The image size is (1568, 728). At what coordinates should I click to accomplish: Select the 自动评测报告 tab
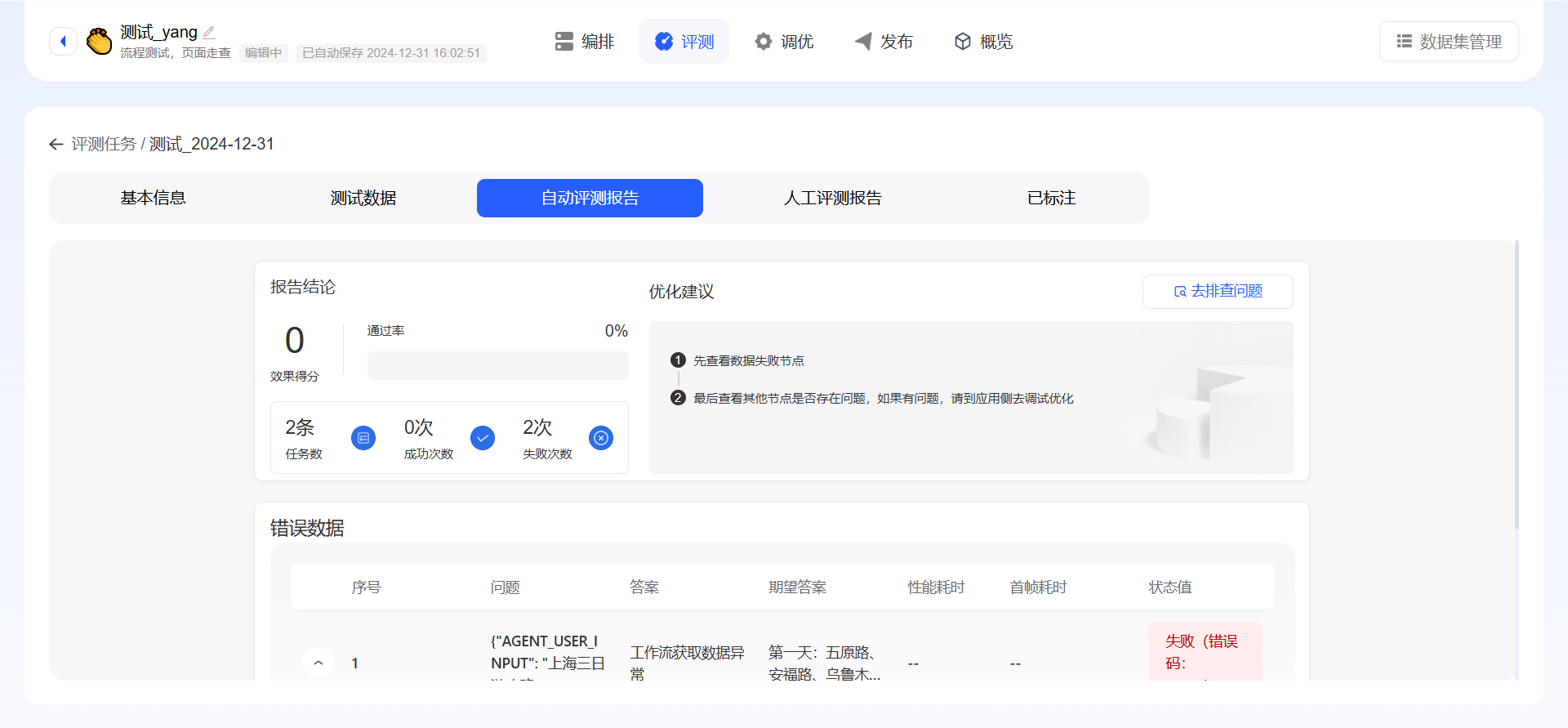590,198
